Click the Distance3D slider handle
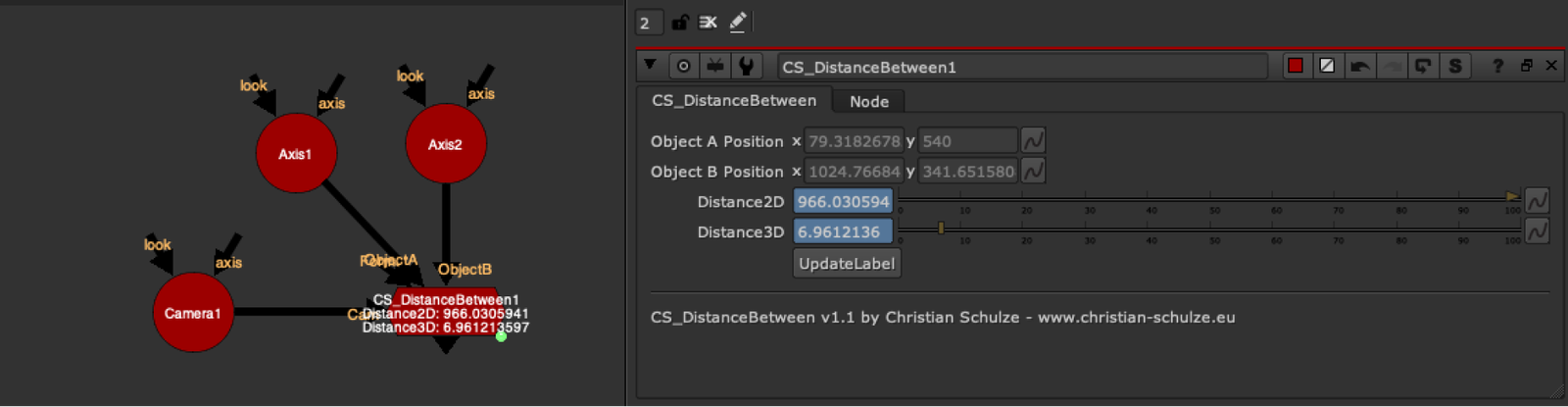The width and height of the screenshot is (1568, 407). (941, 228)
